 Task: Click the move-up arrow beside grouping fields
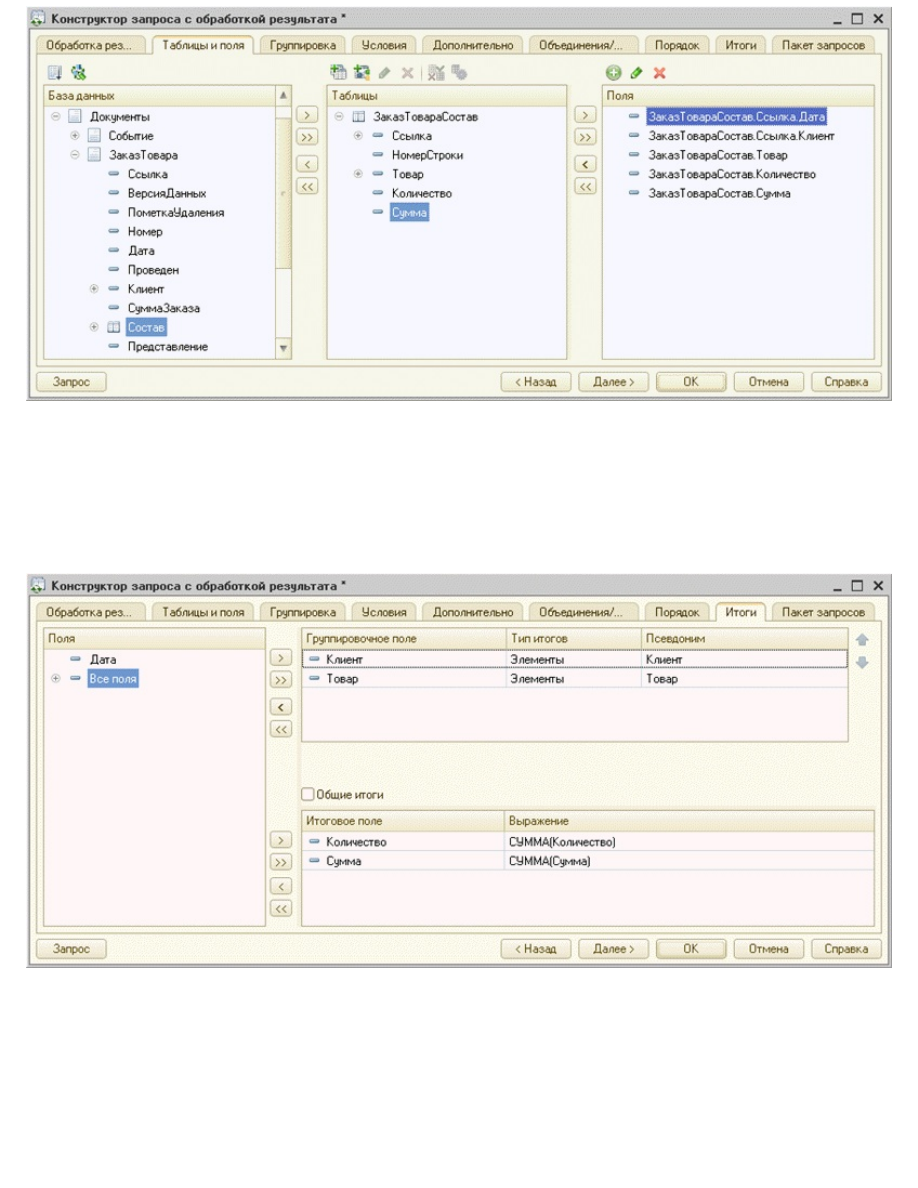863,639
